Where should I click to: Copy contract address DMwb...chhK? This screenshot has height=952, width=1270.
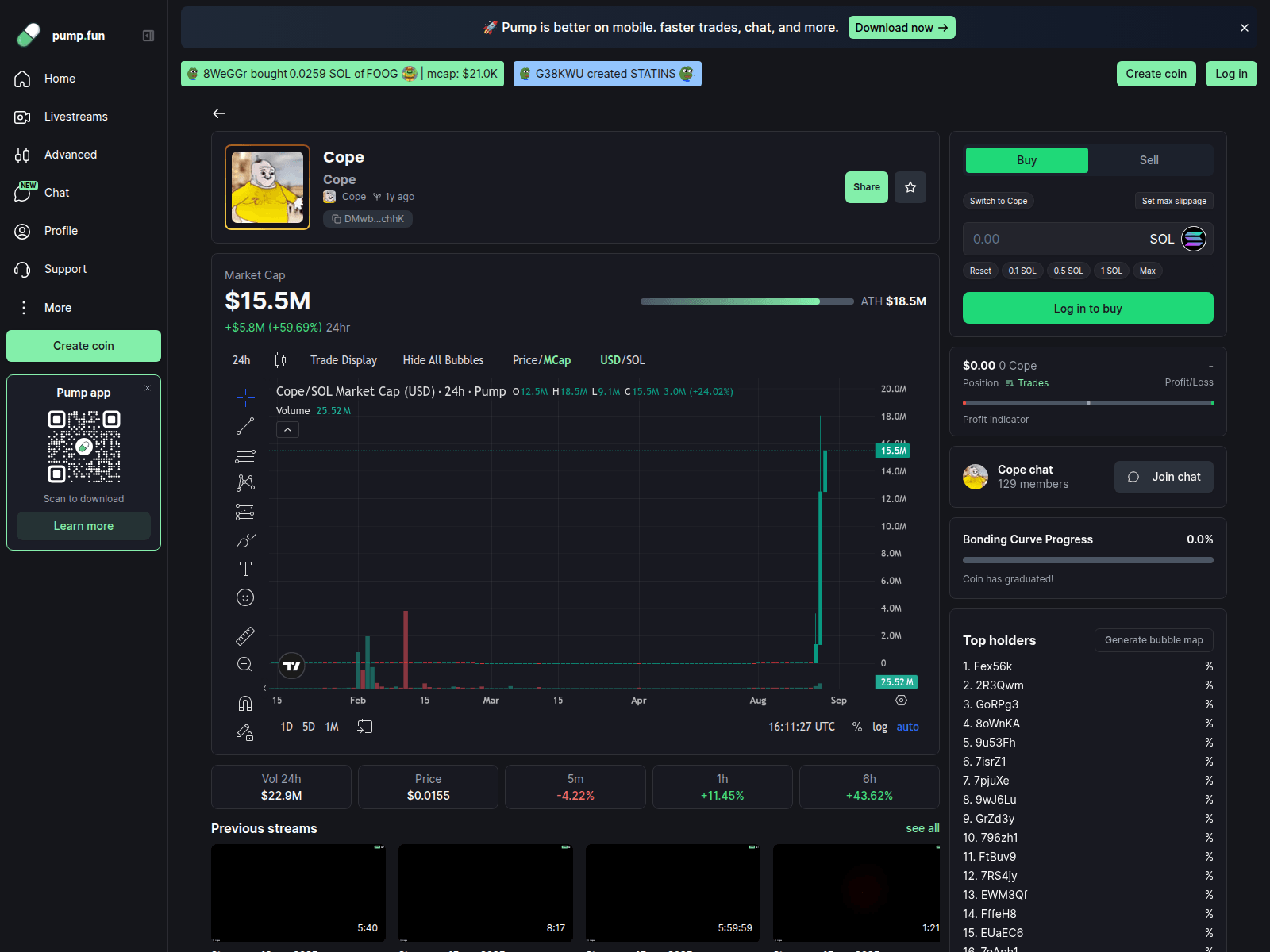368,219
